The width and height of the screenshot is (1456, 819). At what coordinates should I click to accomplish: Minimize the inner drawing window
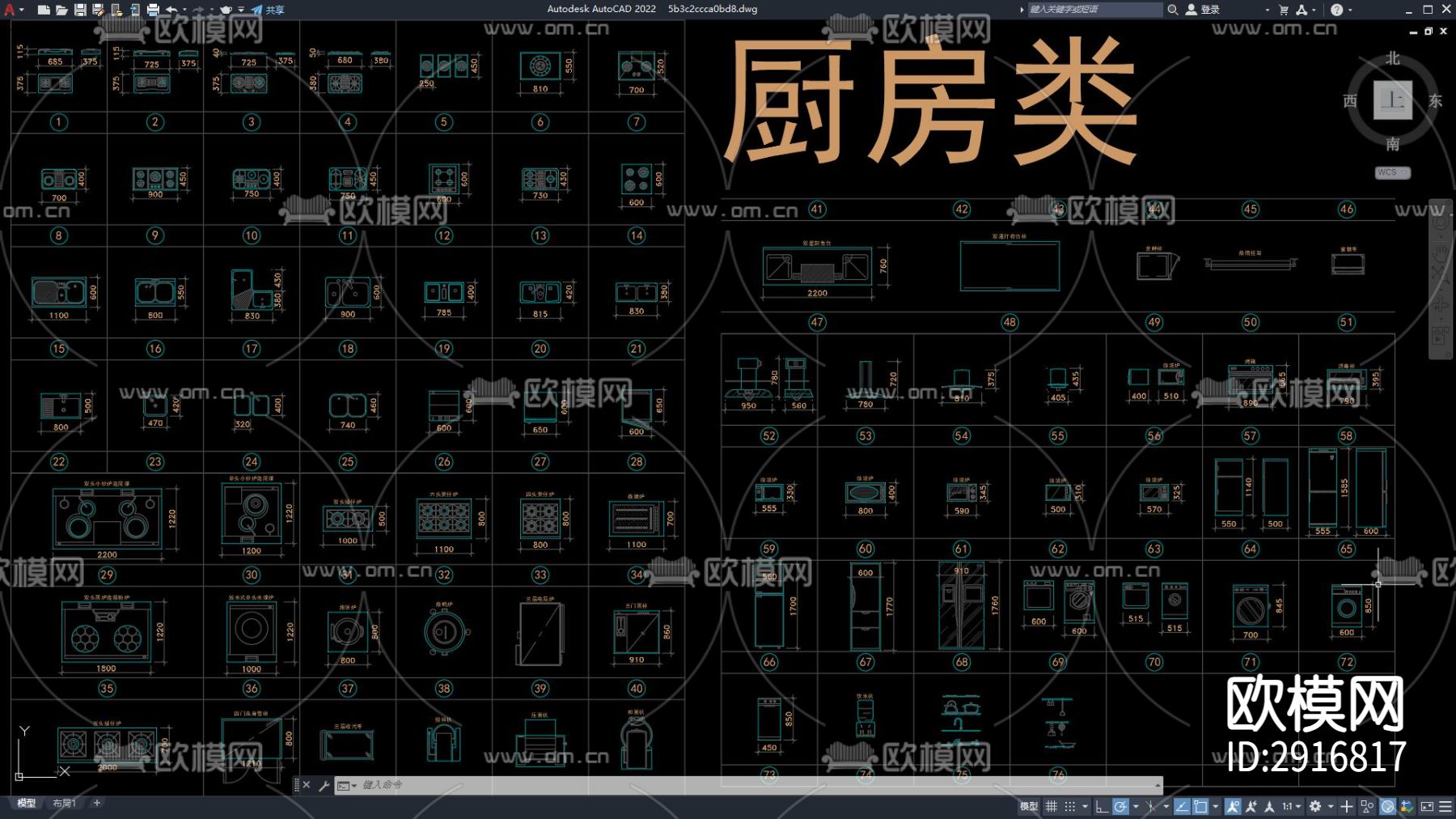tap(1413, 31)
